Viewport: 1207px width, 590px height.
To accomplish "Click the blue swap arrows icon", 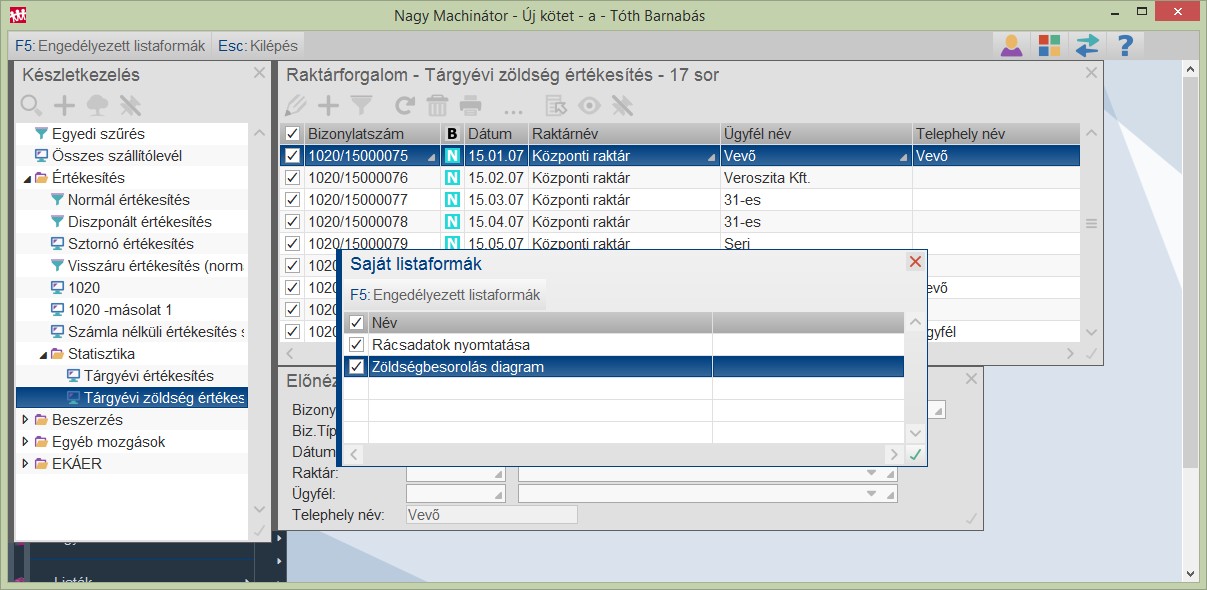I will (x=1087, y=45).
